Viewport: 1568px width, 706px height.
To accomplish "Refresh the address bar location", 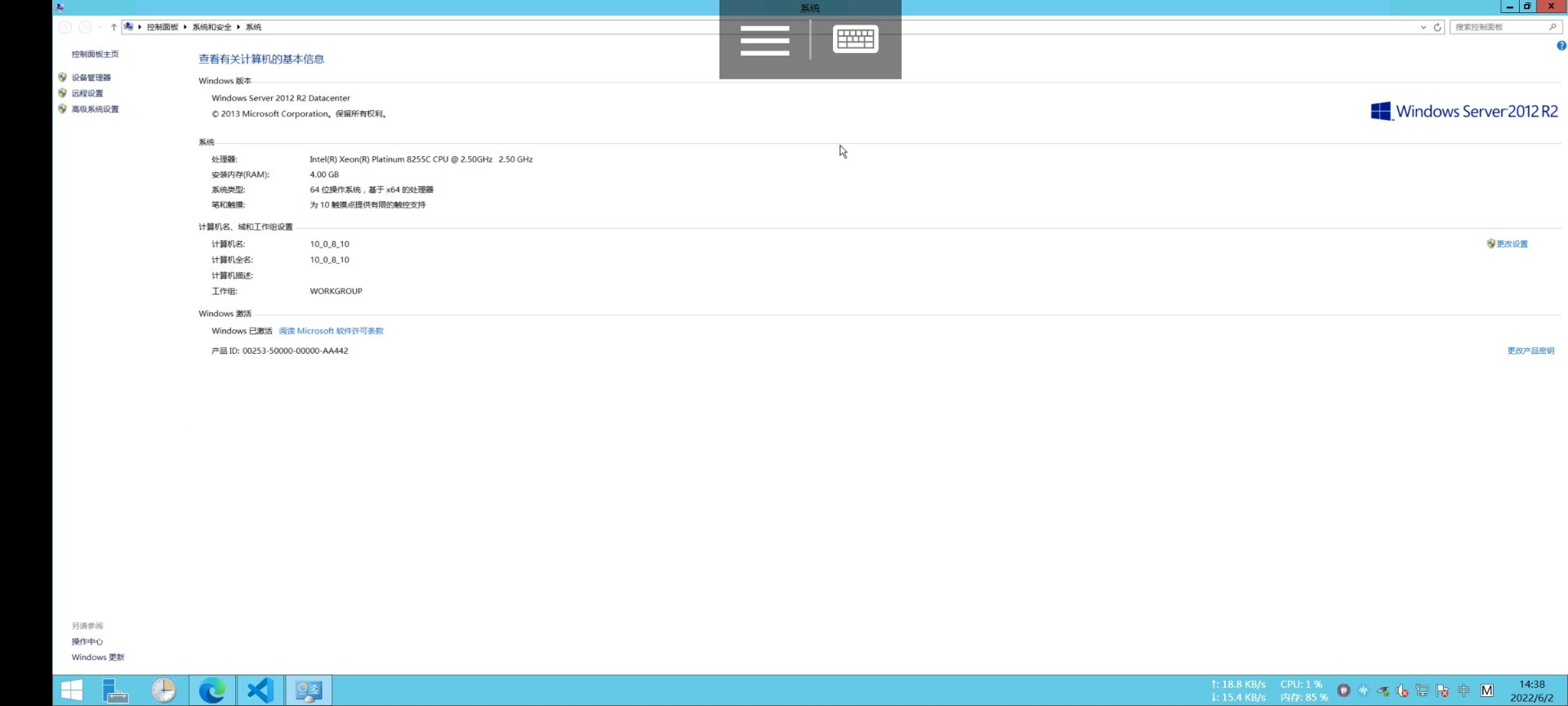I will (1437, 27).
